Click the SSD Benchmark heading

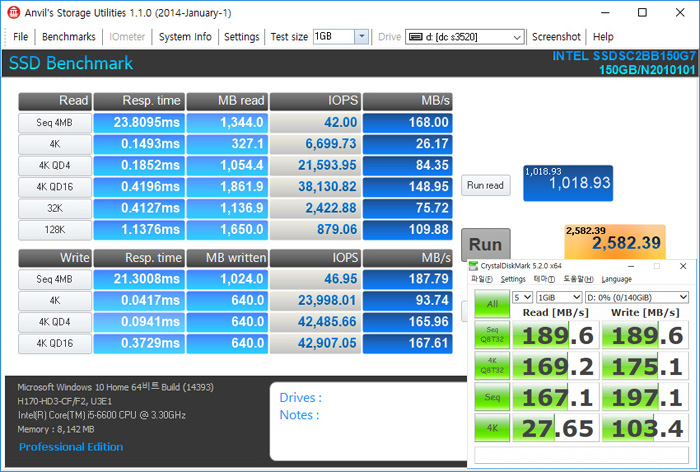pyautogui.click(x=71, y=63)
